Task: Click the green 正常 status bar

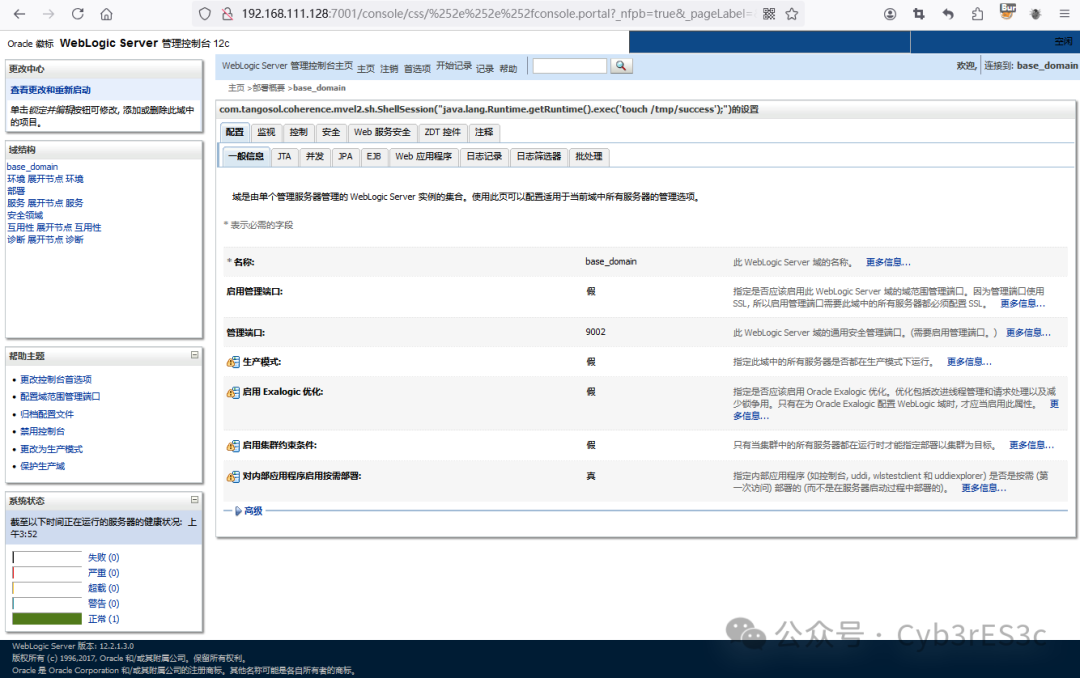Action: [x=47, y=619]
